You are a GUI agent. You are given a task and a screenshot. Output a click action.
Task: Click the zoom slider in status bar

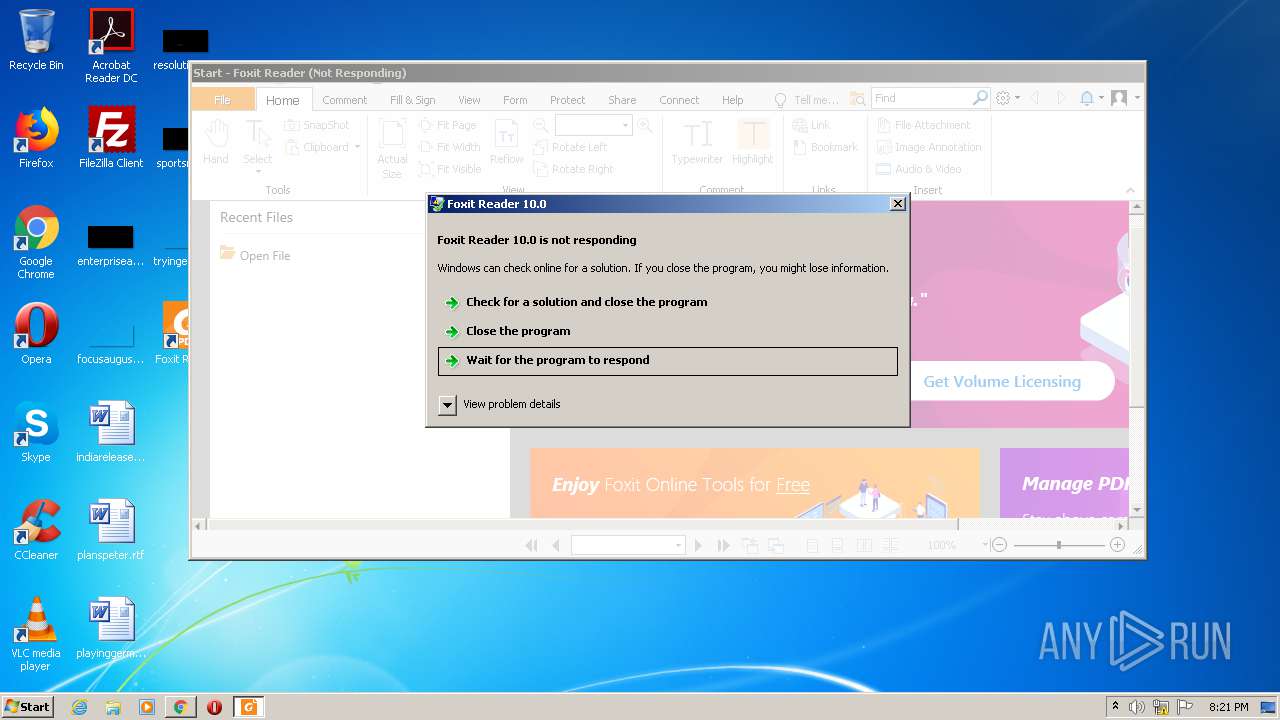click(x=1058, y=545)
